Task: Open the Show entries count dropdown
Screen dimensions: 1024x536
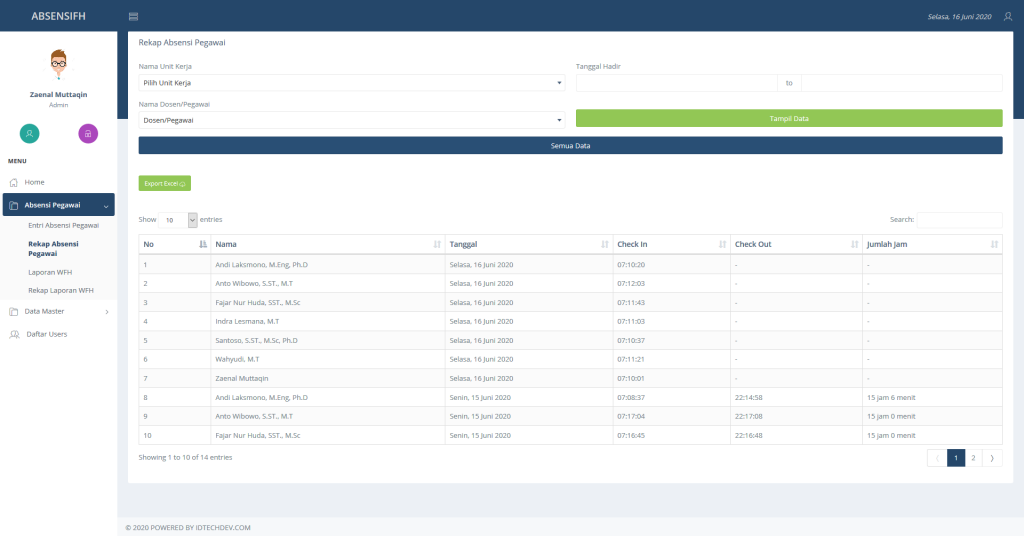Action: pyautogui.click(x=178, y=220)
